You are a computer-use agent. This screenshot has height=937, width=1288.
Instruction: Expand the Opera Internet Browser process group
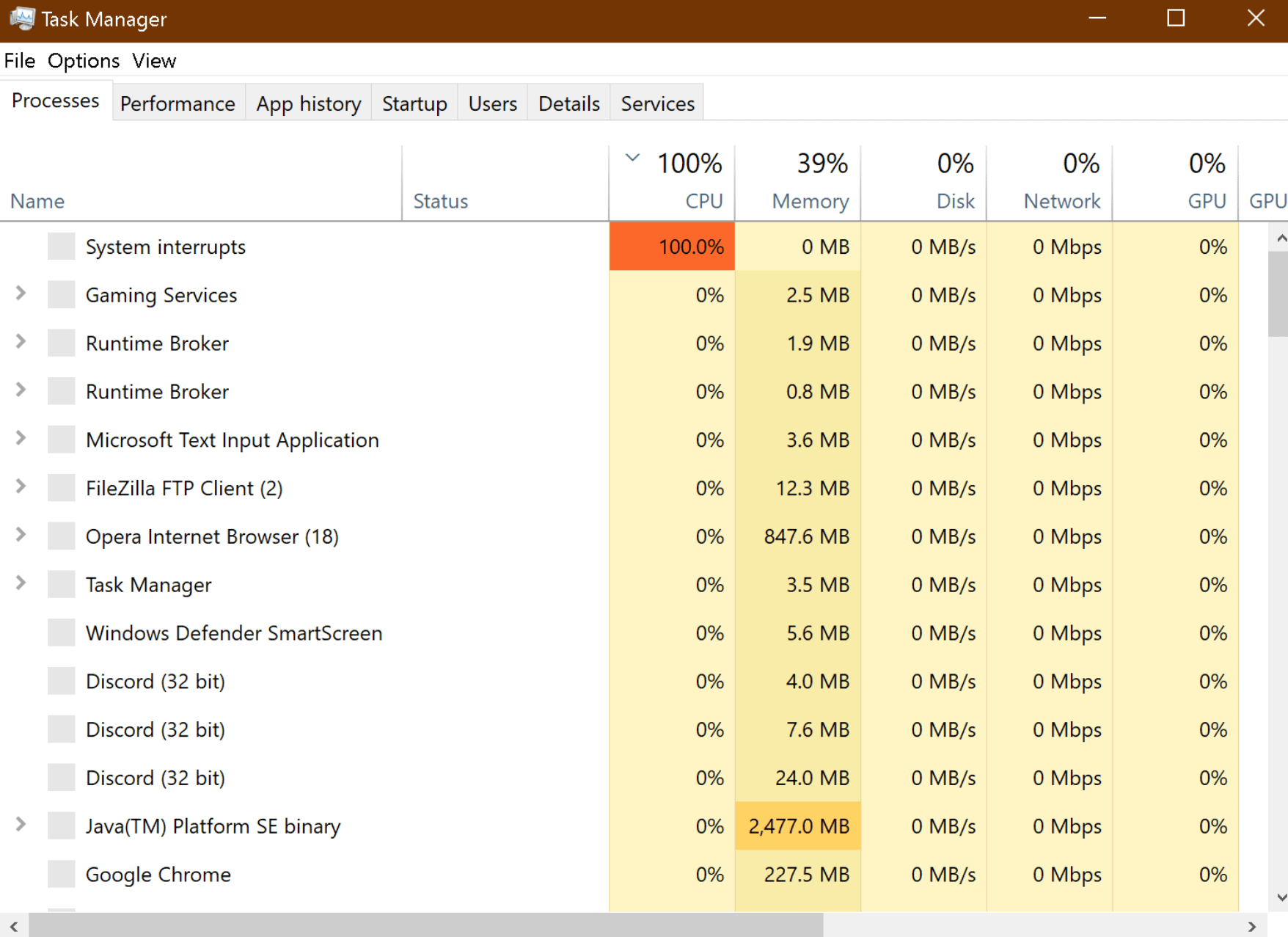pos(21,536)
